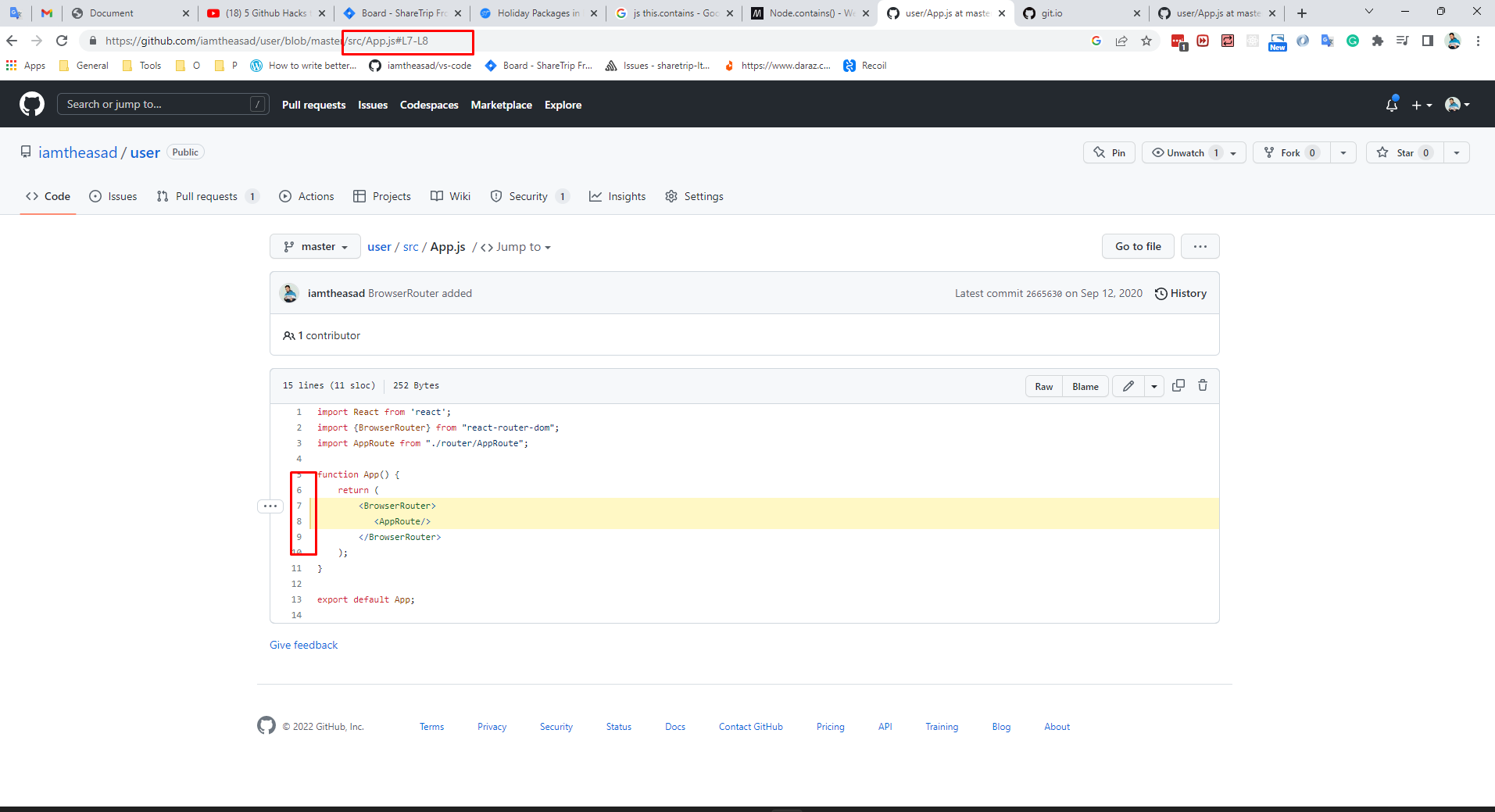Viewport: 1495px width, 812px height.
Task: Open the commit History icon
Action: point(1161,293)
